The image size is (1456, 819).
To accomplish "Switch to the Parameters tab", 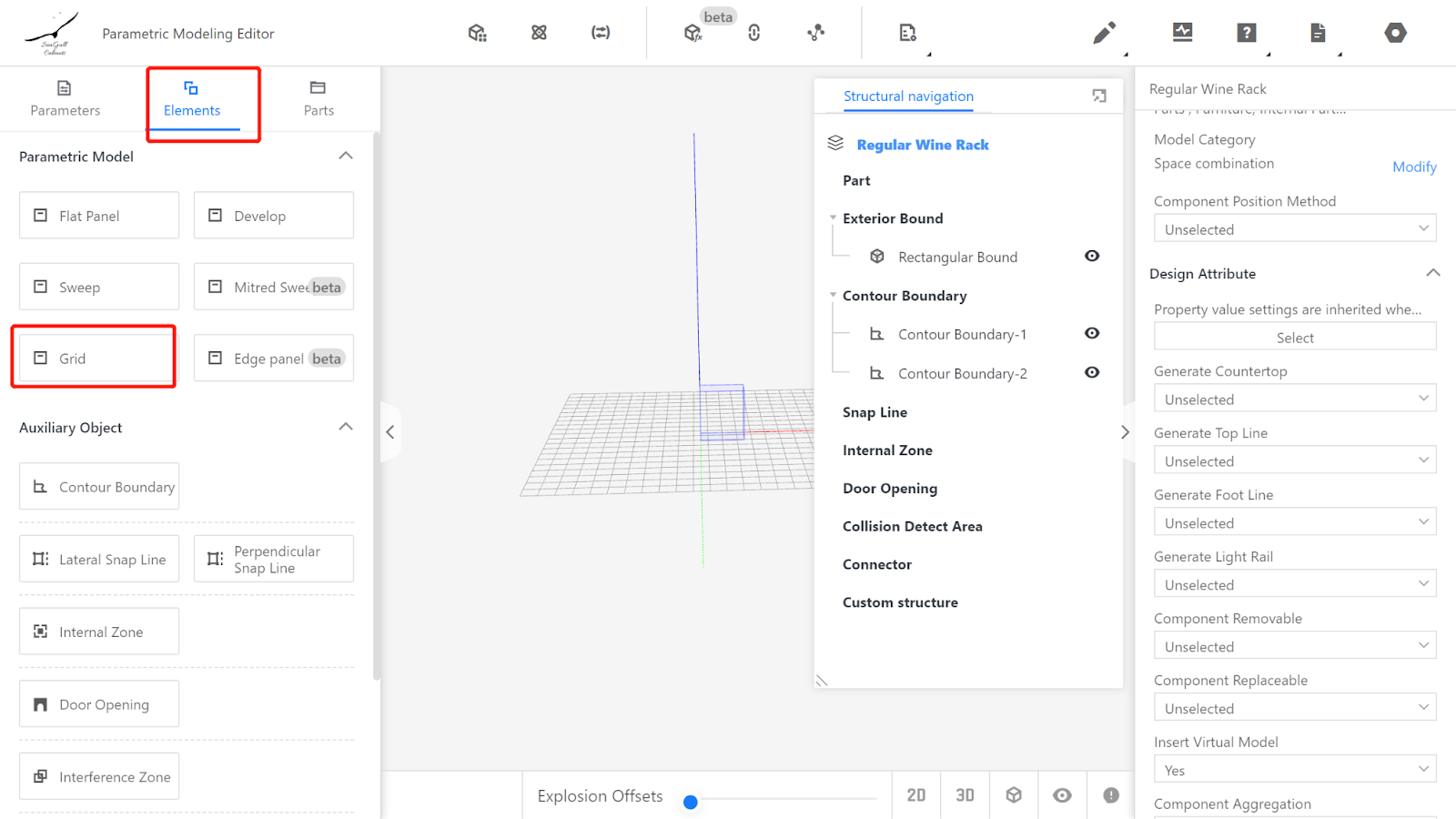I will [x=65, y=98].
